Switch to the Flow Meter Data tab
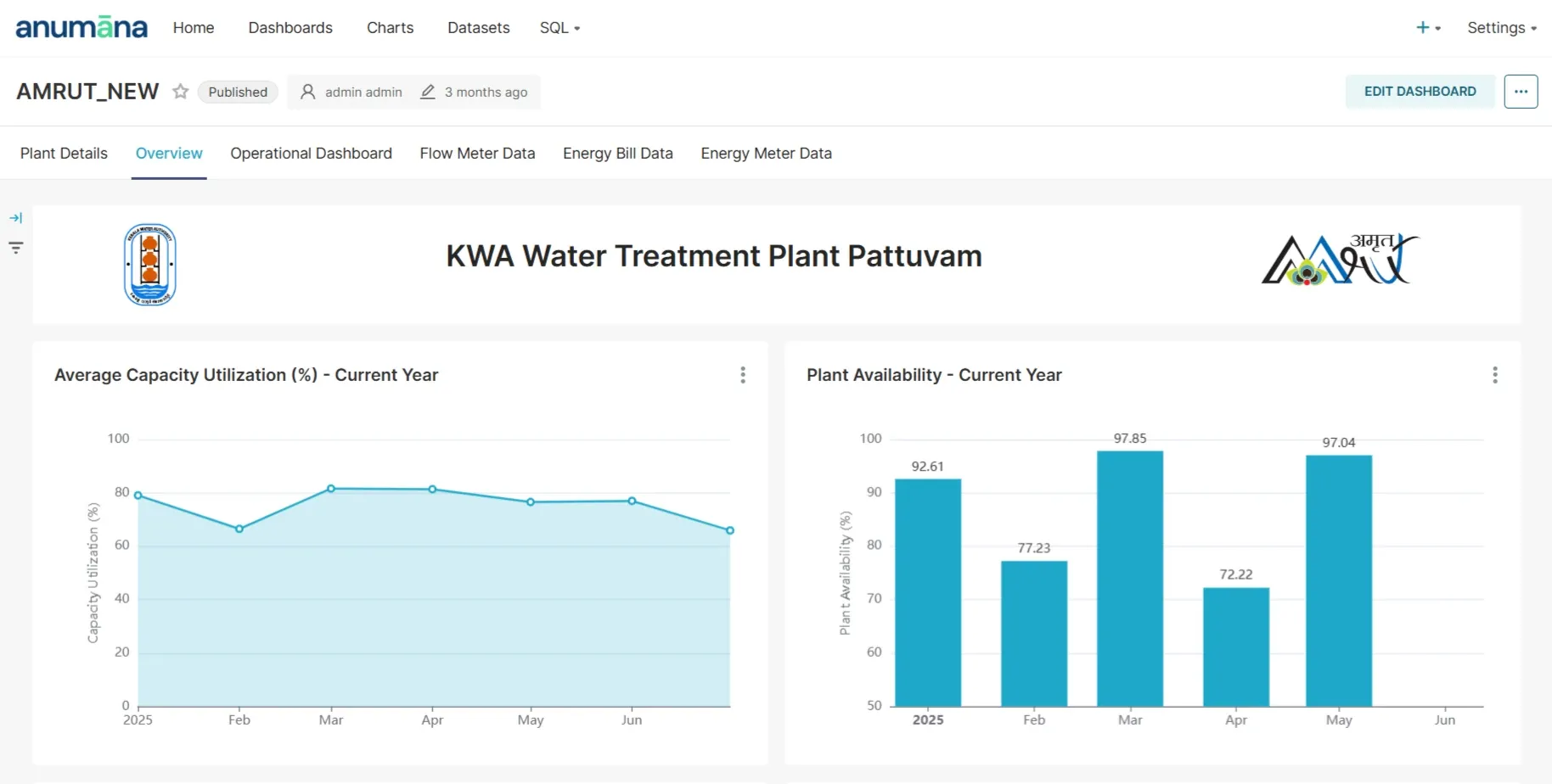 477,154
